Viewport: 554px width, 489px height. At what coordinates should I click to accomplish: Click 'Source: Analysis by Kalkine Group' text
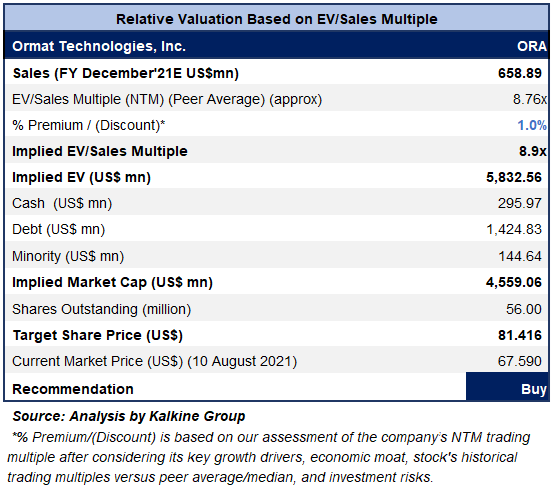pyautogui.click(x=129, y=417)
